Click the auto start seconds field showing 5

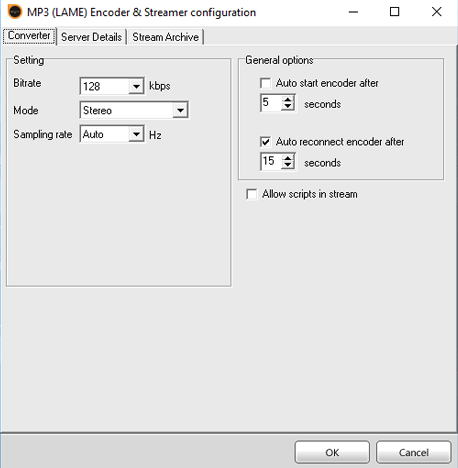[x=271, y=103]
